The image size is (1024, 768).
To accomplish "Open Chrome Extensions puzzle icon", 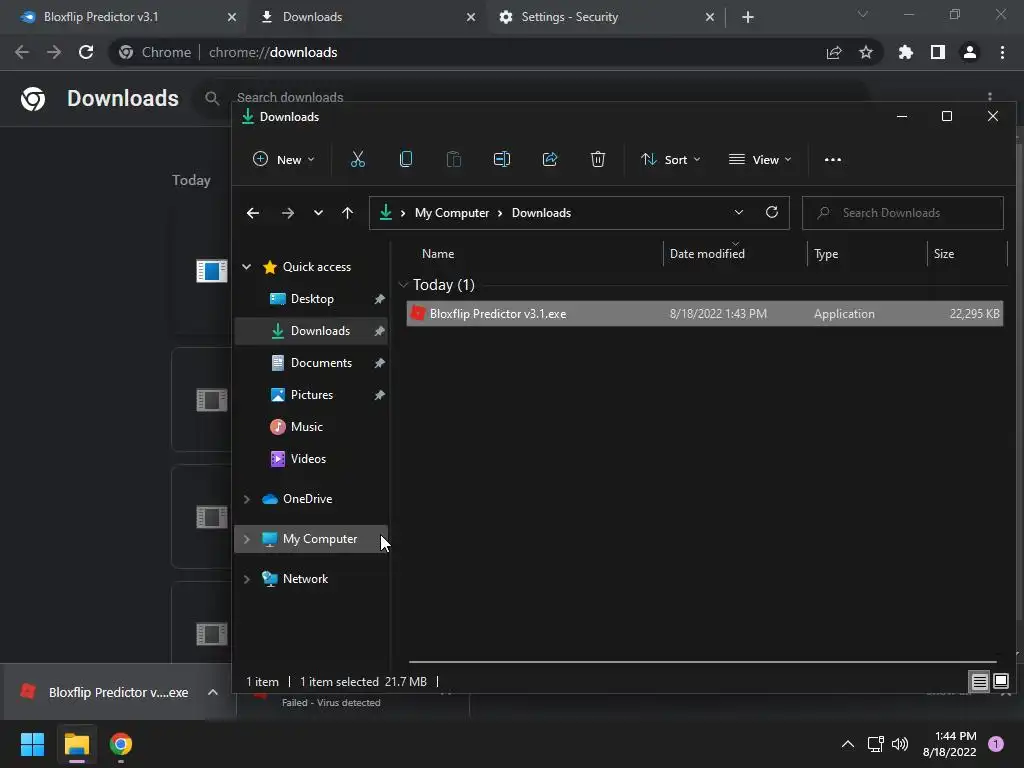I will 906,52.
